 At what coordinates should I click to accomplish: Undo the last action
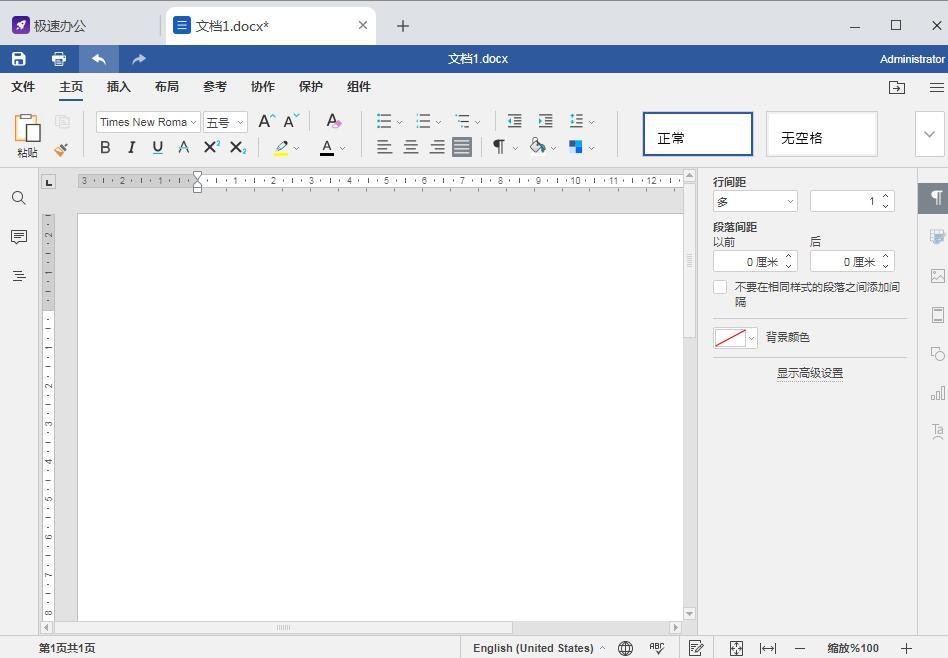pos(99,59)
